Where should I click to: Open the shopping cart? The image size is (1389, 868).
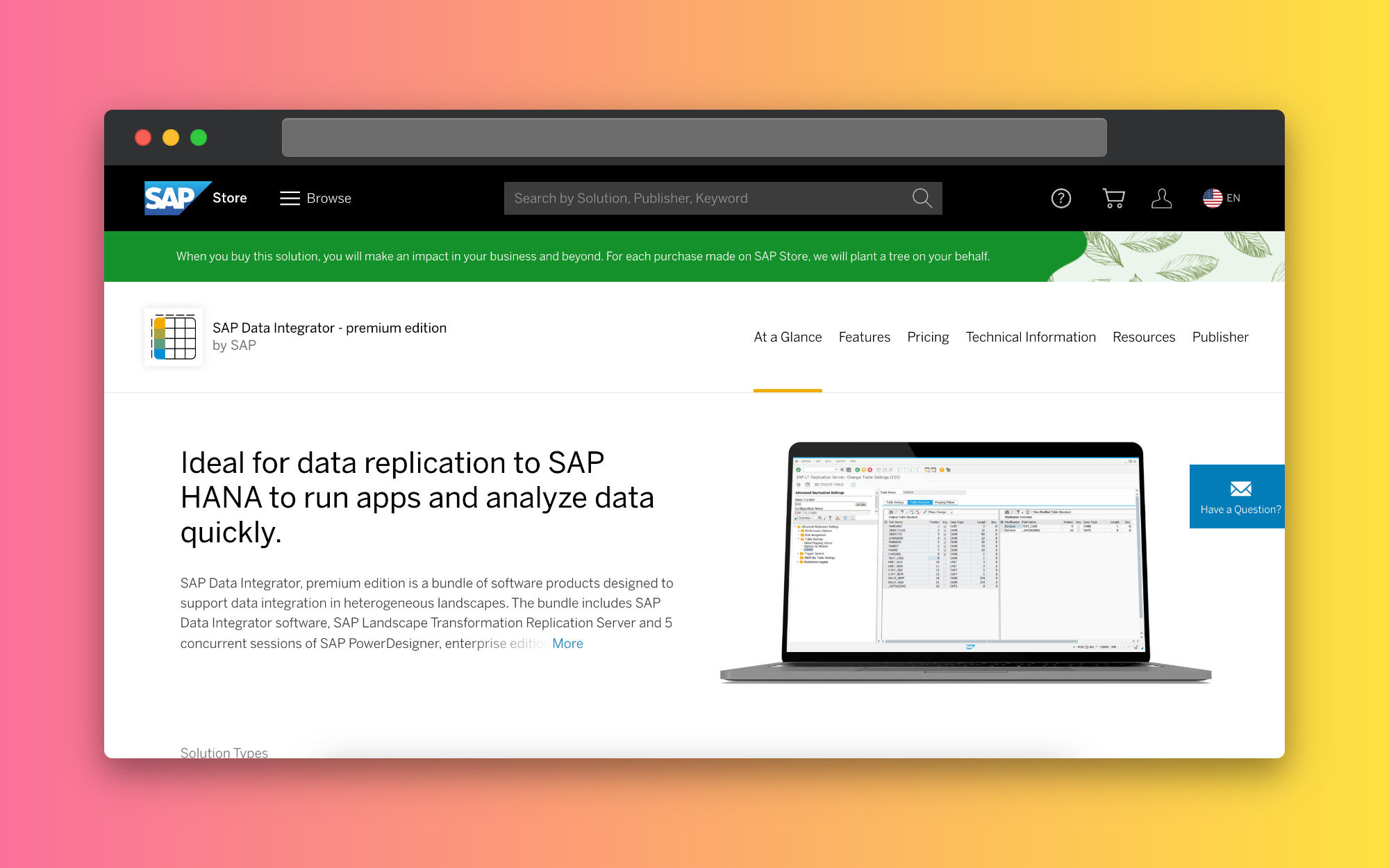click(x=1113, y=199)
